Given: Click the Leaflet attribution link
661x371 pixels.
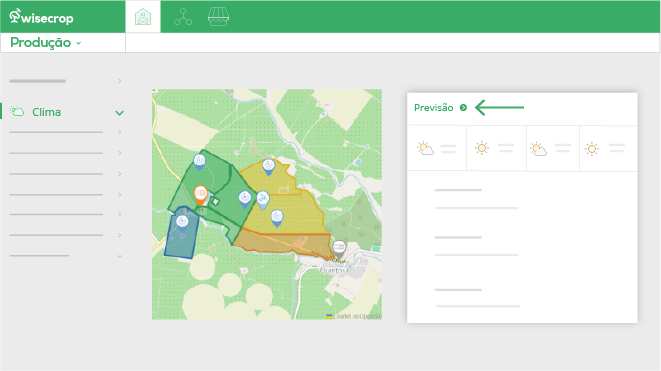Looking at the screenshot, I should tap(342, 316).
